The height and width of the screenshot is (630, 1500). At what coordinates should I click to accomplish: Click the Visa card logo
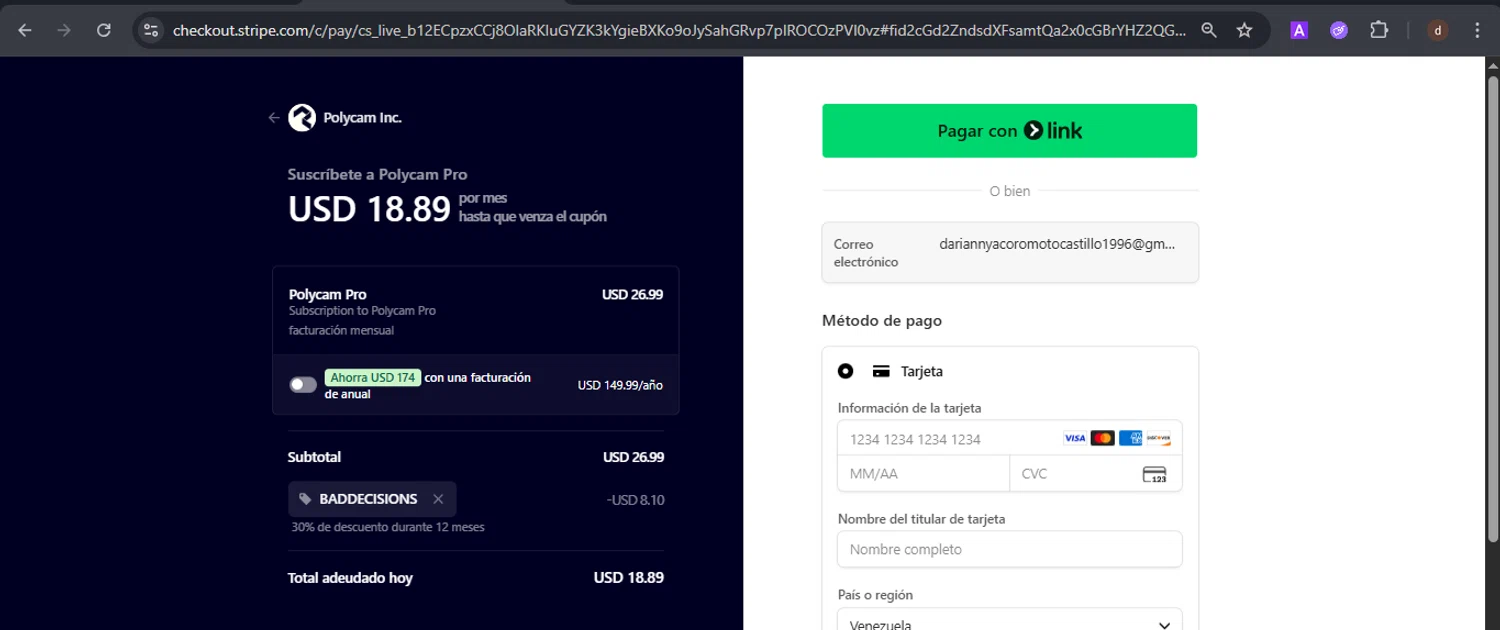1074,438
